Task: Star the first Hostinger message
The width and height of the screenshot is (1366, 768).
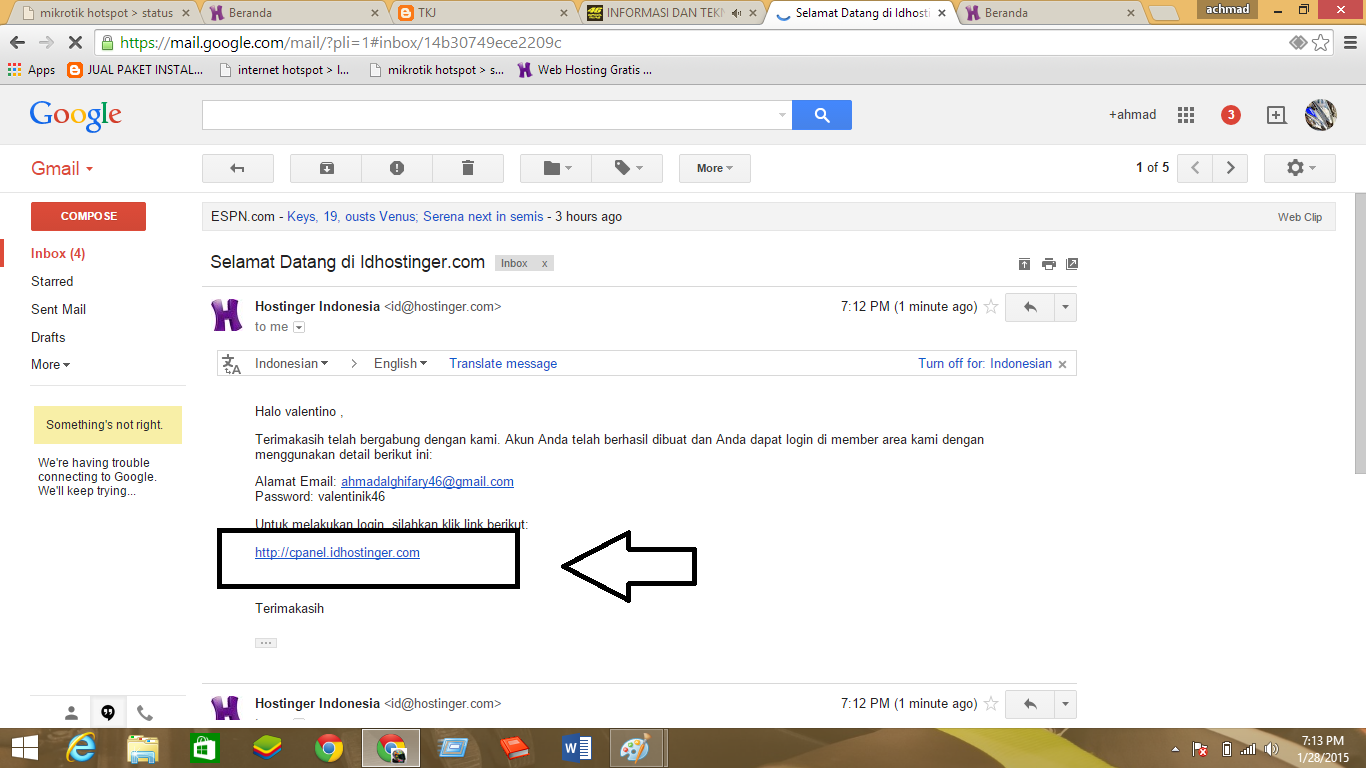Action: click(991, 307)
